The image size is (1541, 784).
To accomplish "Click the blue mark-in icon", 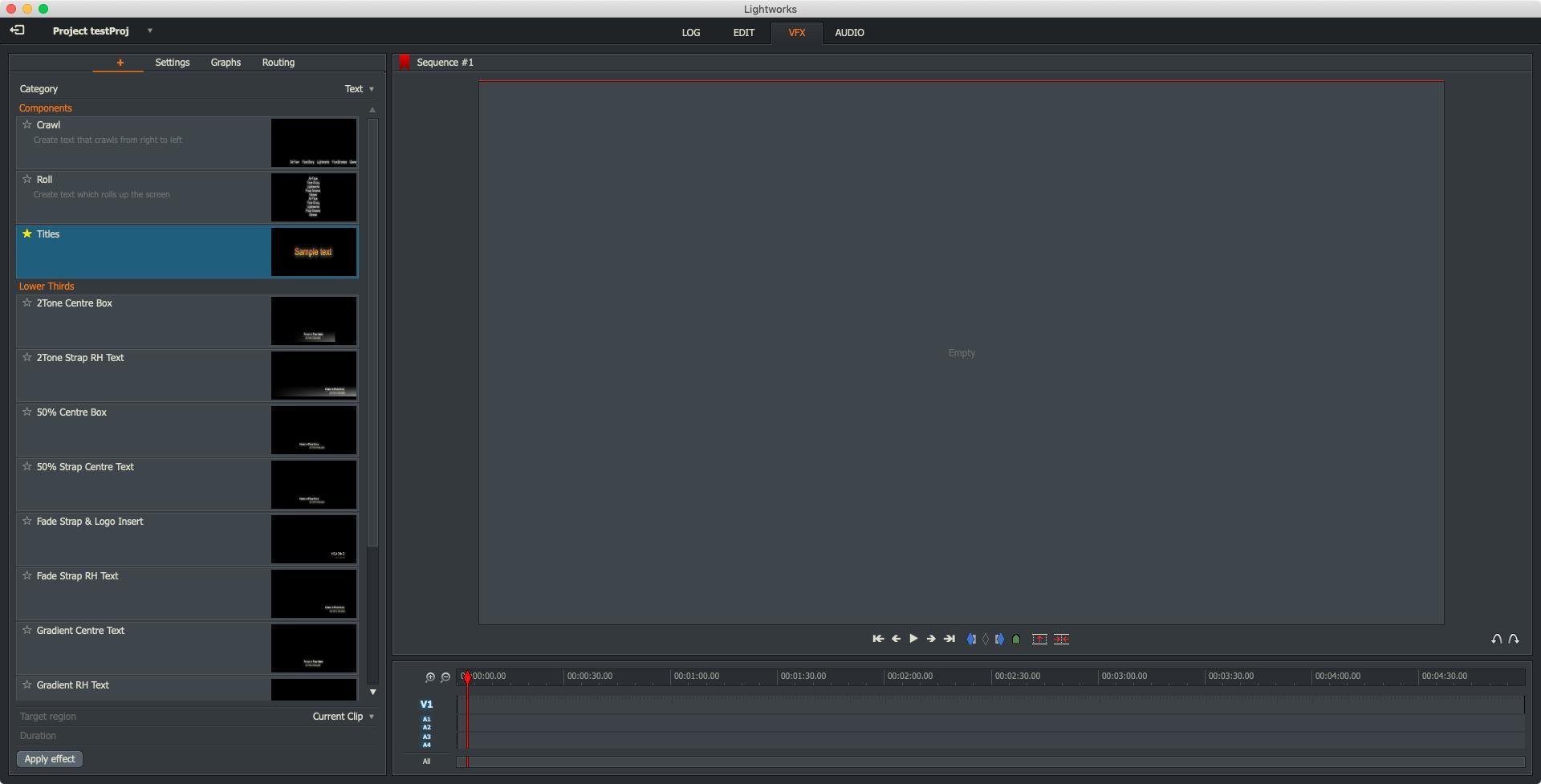I will [x=971, y=640].
